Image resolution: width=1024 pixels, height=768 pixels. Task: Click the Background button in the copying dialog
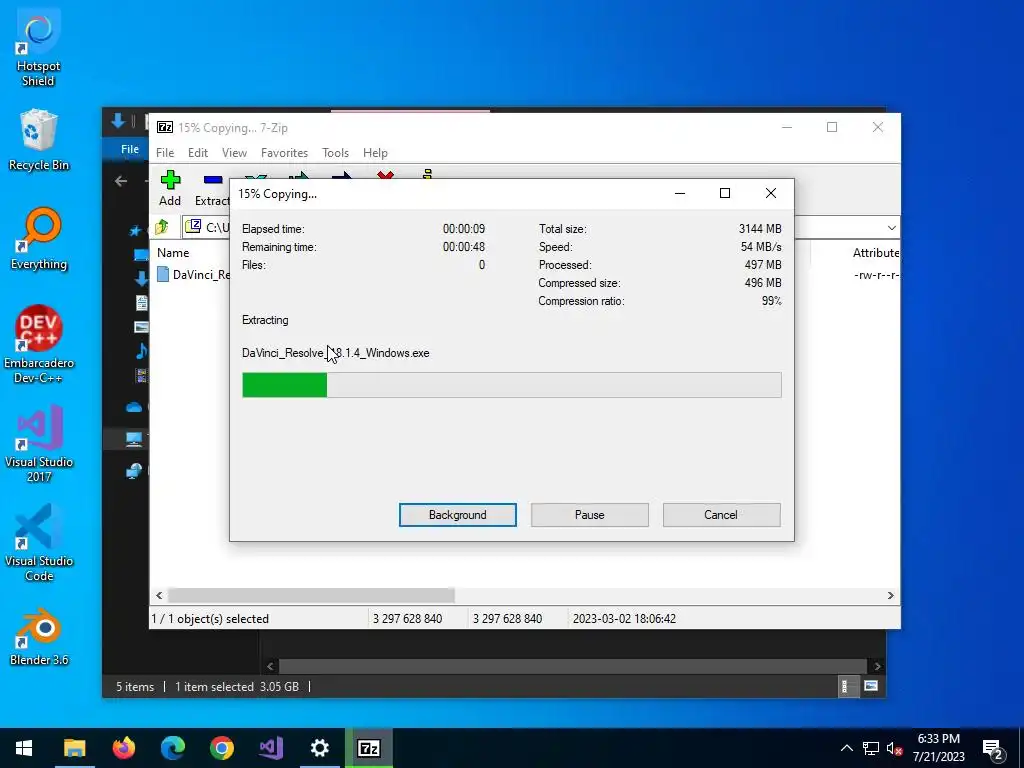click(x=458, y=515)
